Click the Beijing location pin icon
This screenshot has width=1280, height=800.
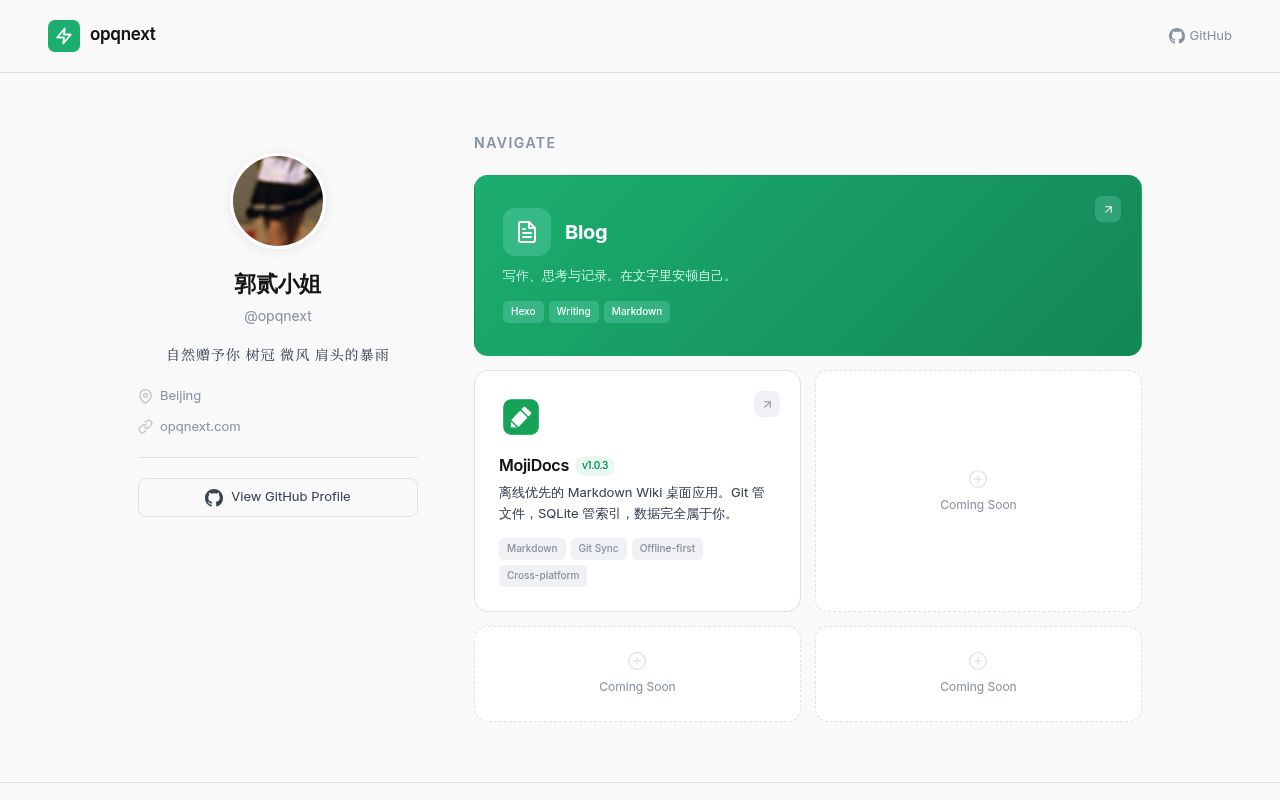pos(146,396)
